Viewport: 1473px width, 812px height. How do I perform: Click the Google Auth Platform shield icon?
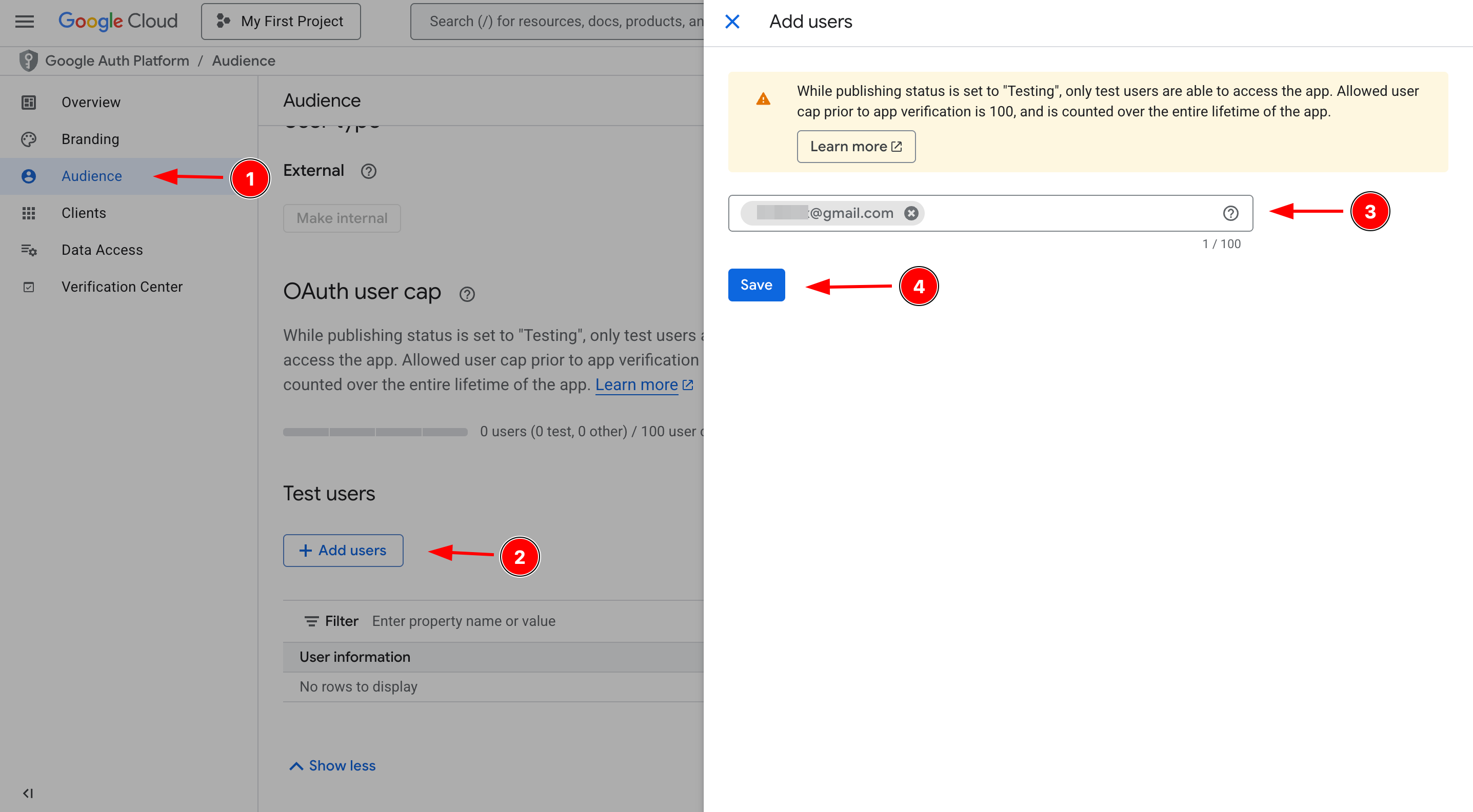pos(28,60)
